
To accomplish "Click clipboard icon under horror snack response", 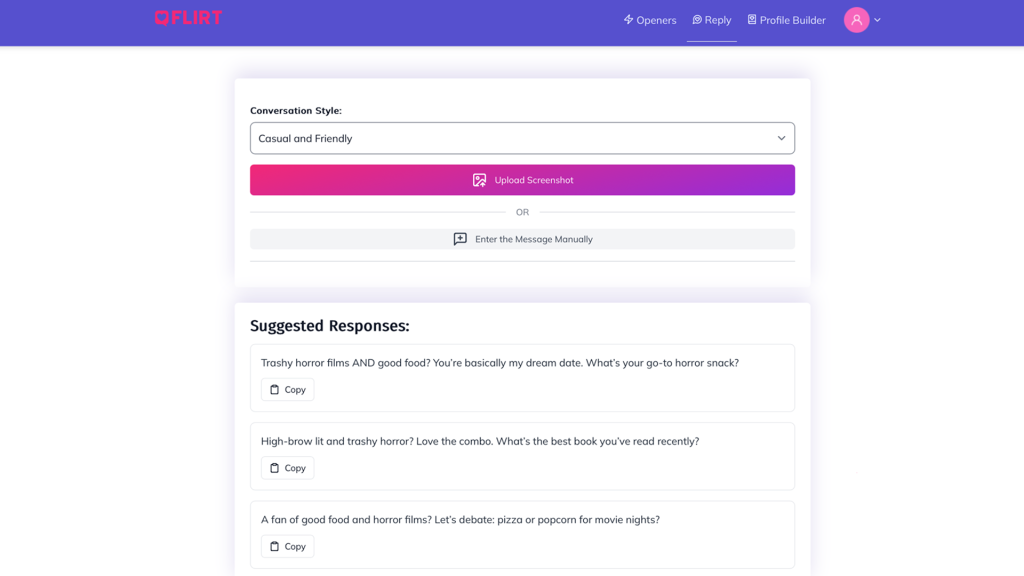I will 275,390.
